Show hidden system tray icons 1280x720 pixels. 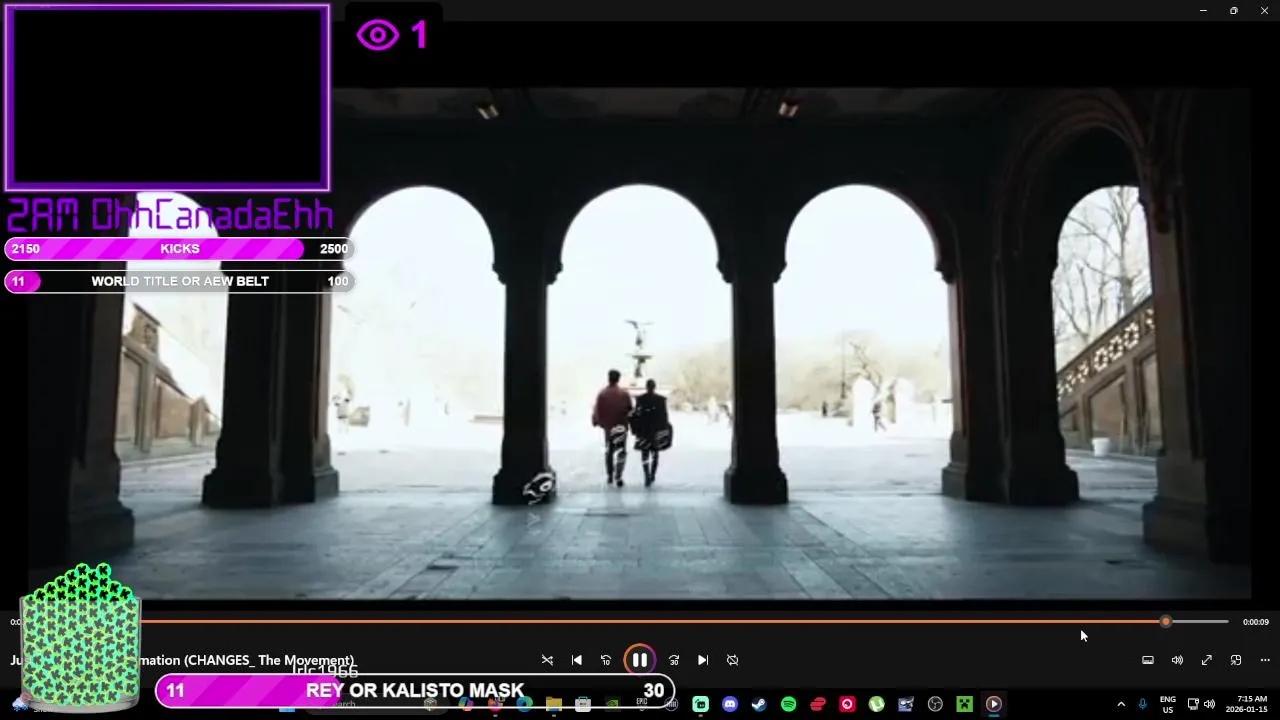1120,704
